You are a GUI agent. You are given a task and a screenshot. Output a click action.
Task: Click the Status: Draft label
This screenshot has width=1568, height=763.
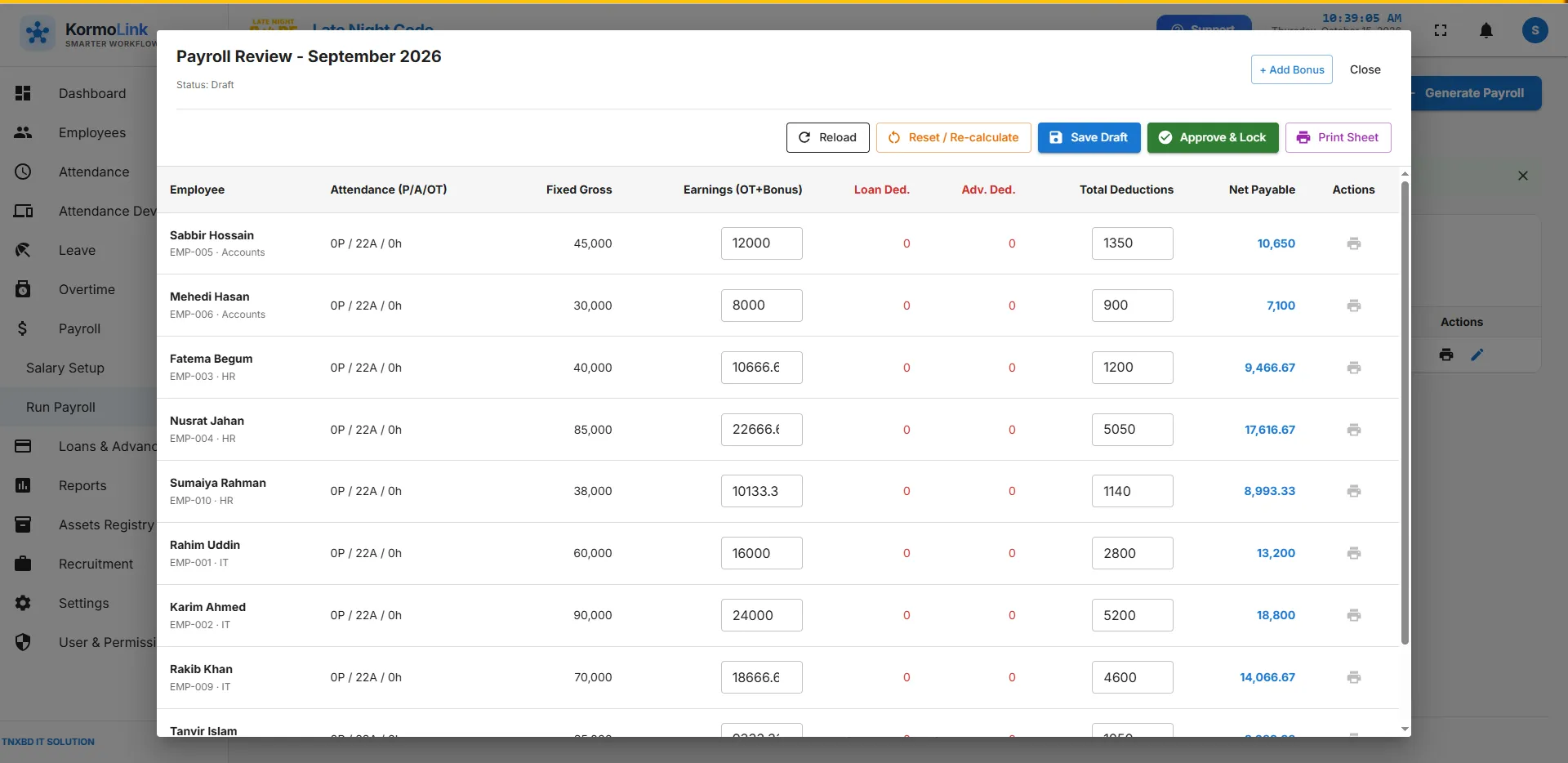[x=205, y=85]
